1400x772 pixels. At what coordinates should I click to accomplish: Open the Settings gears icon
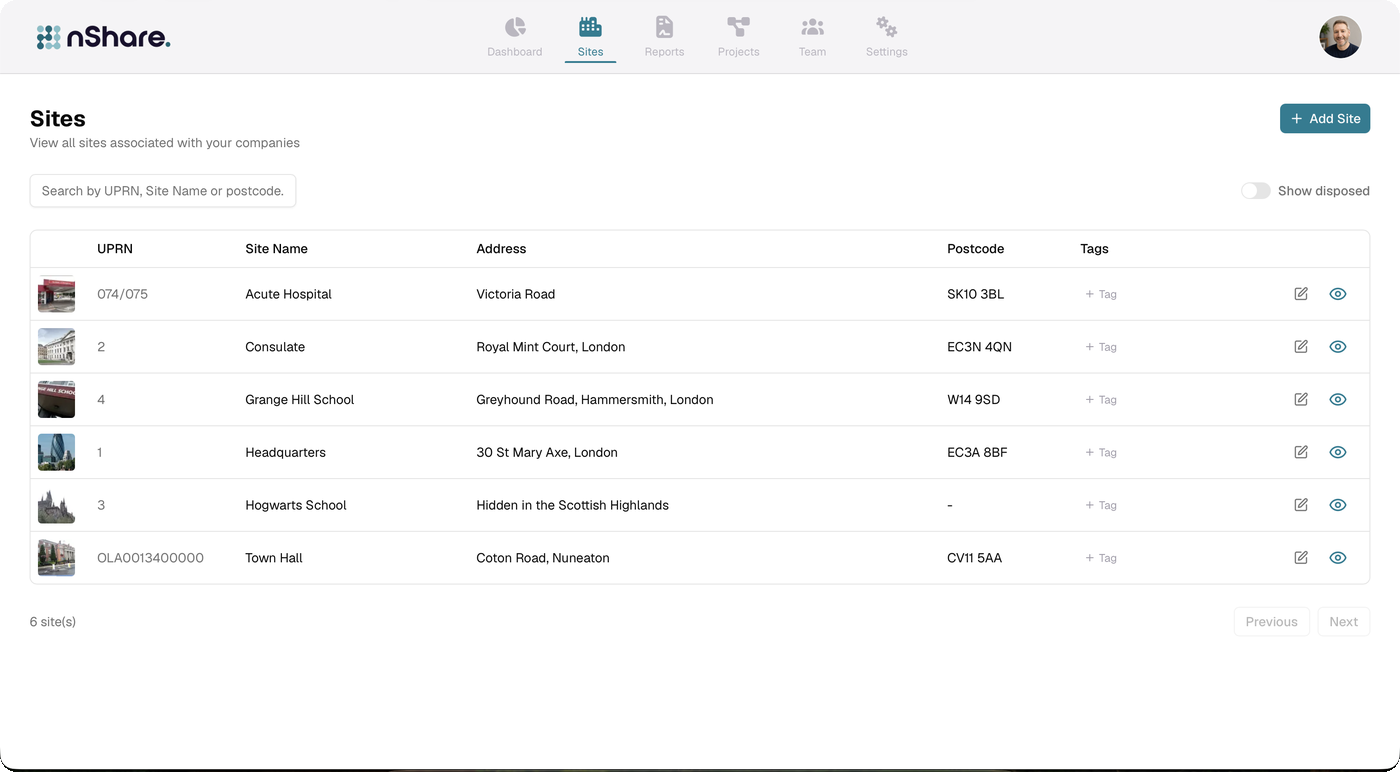coord(886,27)
